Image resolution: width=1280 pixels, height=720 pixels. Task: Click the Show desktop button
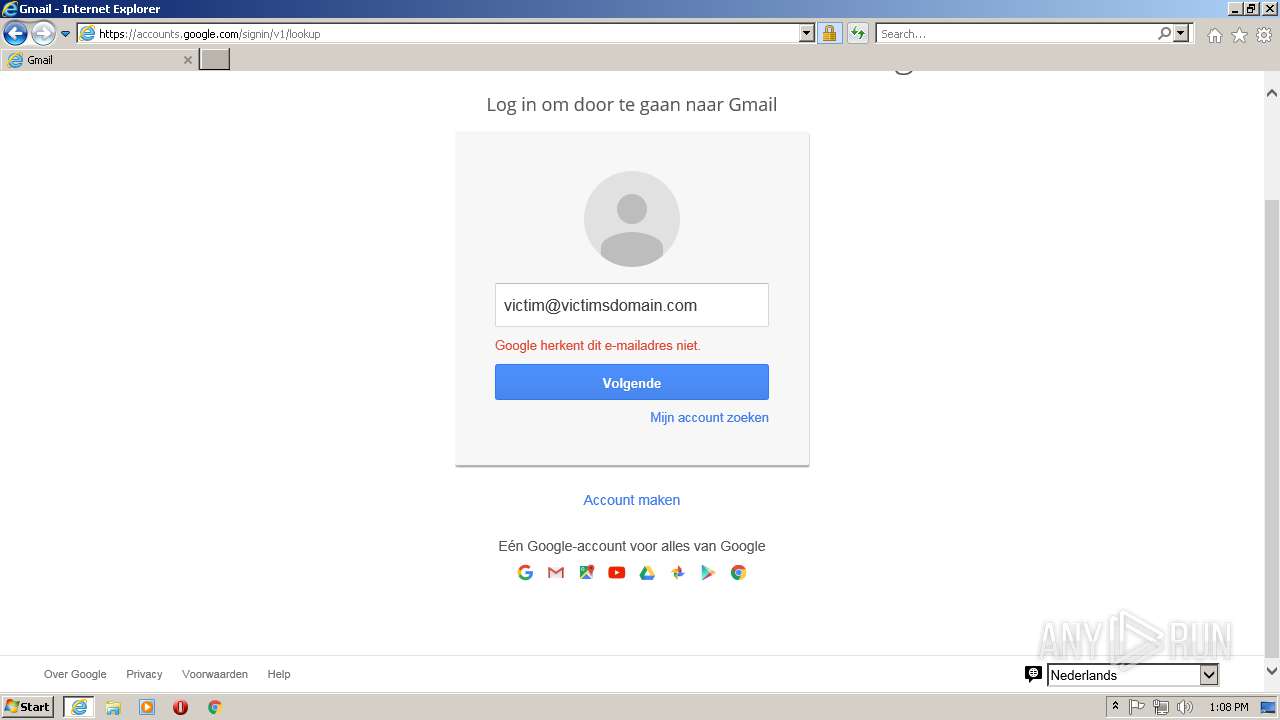(x=1269, y=707)
